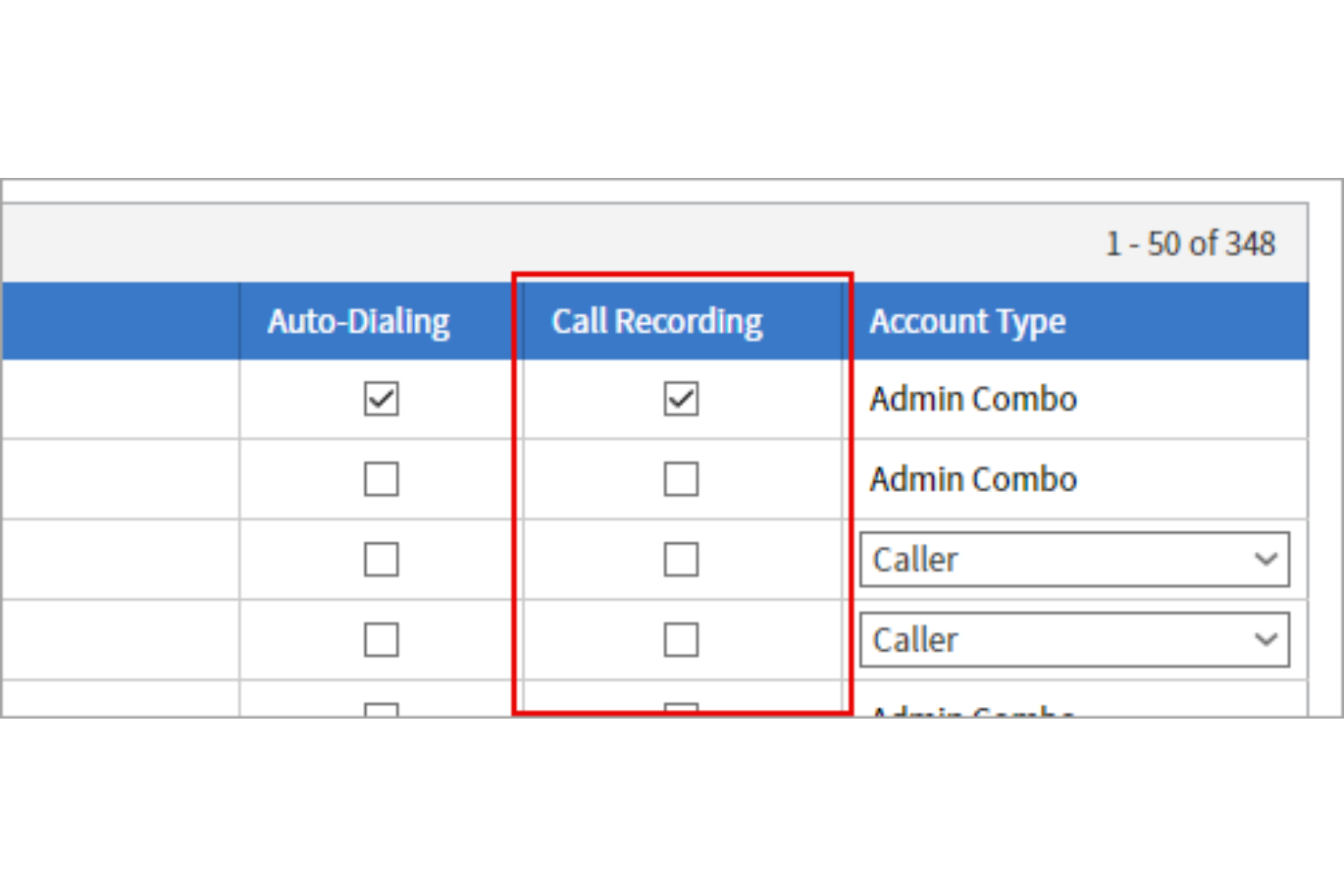This screenshot has height=896, width=1344.
Task: Click the "1 - 50 of 348" record count
Action: point(1191,243)
